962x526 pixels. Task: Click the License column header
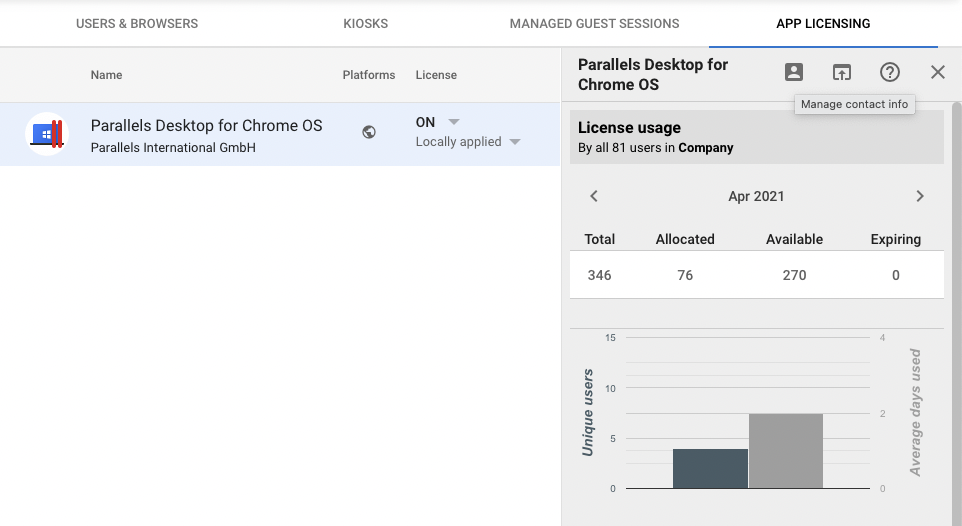tap(436, 75)
